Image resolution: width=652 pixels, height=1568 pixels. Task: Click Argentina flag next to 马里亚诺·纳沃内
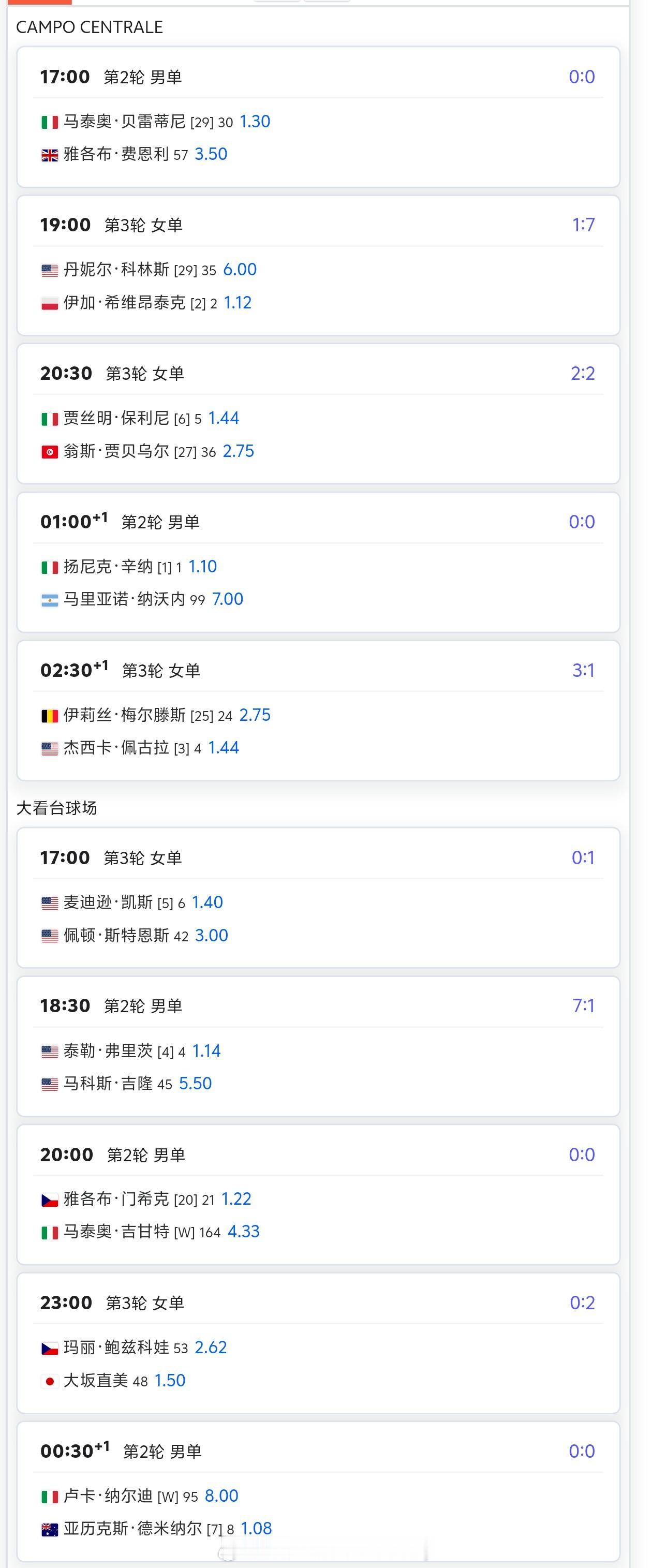49,600
